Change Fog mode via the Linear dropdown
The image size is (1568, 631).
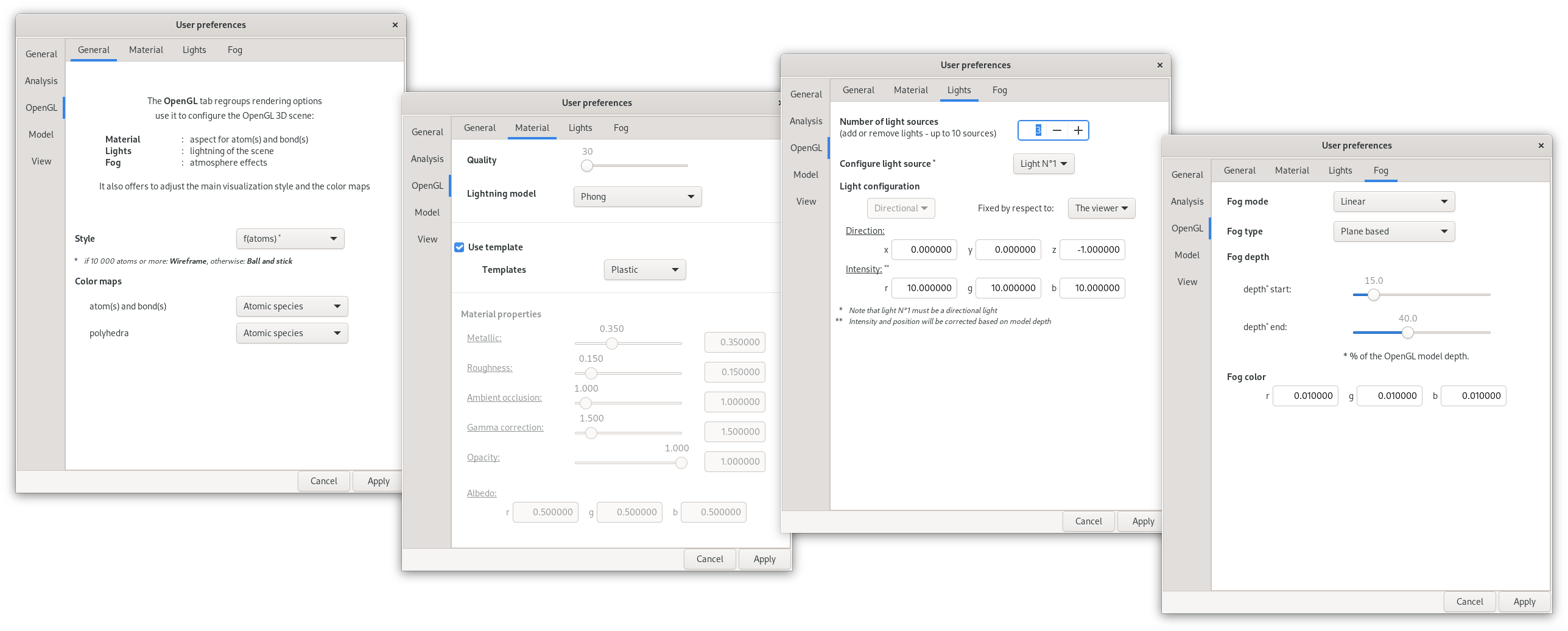click(x=1394, y=201)
